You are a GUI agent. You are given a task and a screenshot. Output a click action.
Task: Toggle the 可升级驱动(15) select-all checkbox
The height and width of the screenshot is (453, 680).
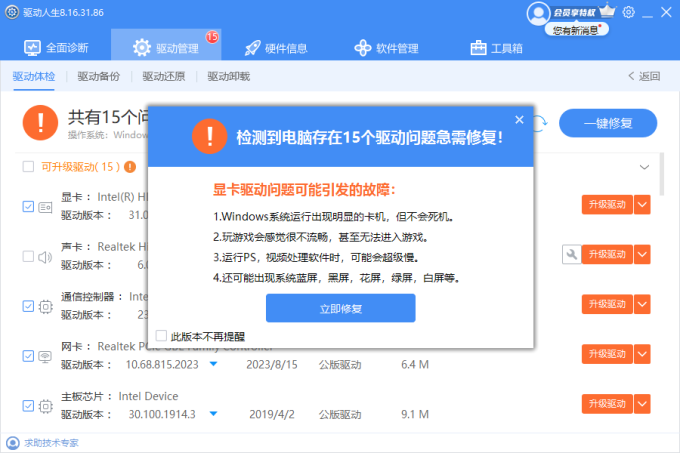click(x=28, y=166)
